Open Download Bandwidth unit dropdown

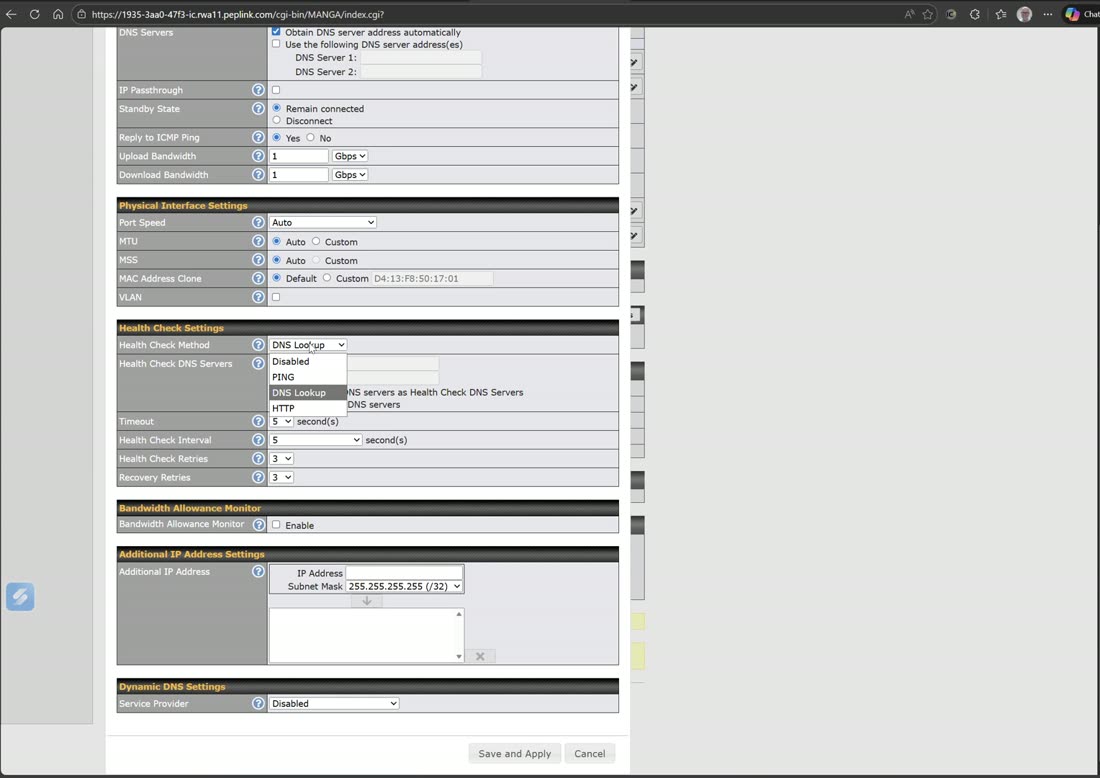tap(349, 175)
